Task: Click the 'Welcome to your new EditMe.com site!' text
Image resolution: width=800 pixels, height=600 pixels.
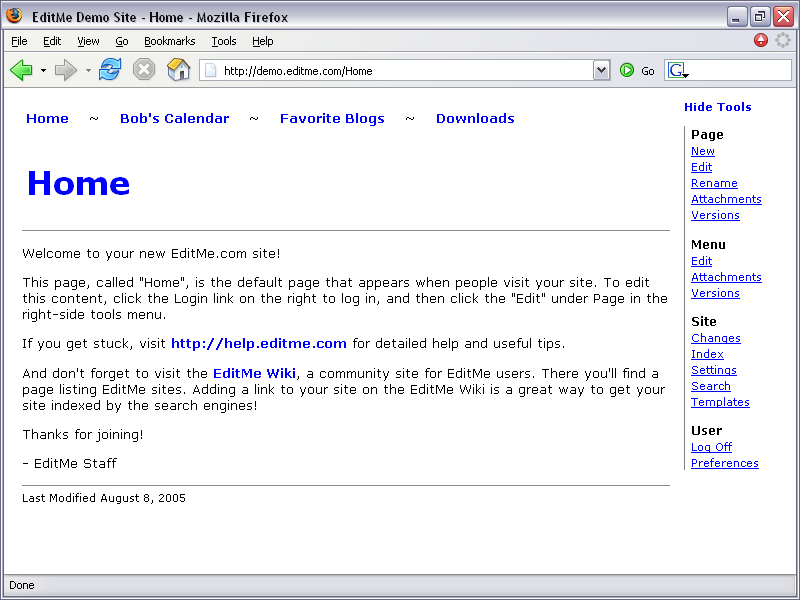Action: point(151,254)
